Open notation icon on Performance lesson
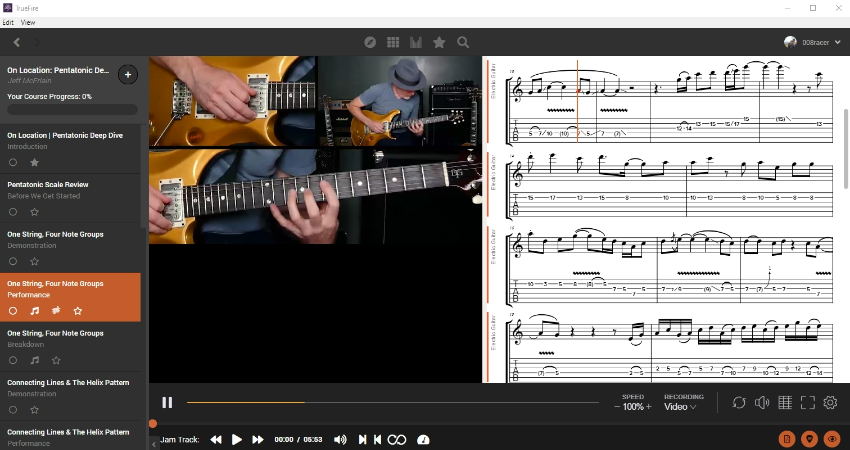Viewport: 850px width, 450px height. (35, 311)
